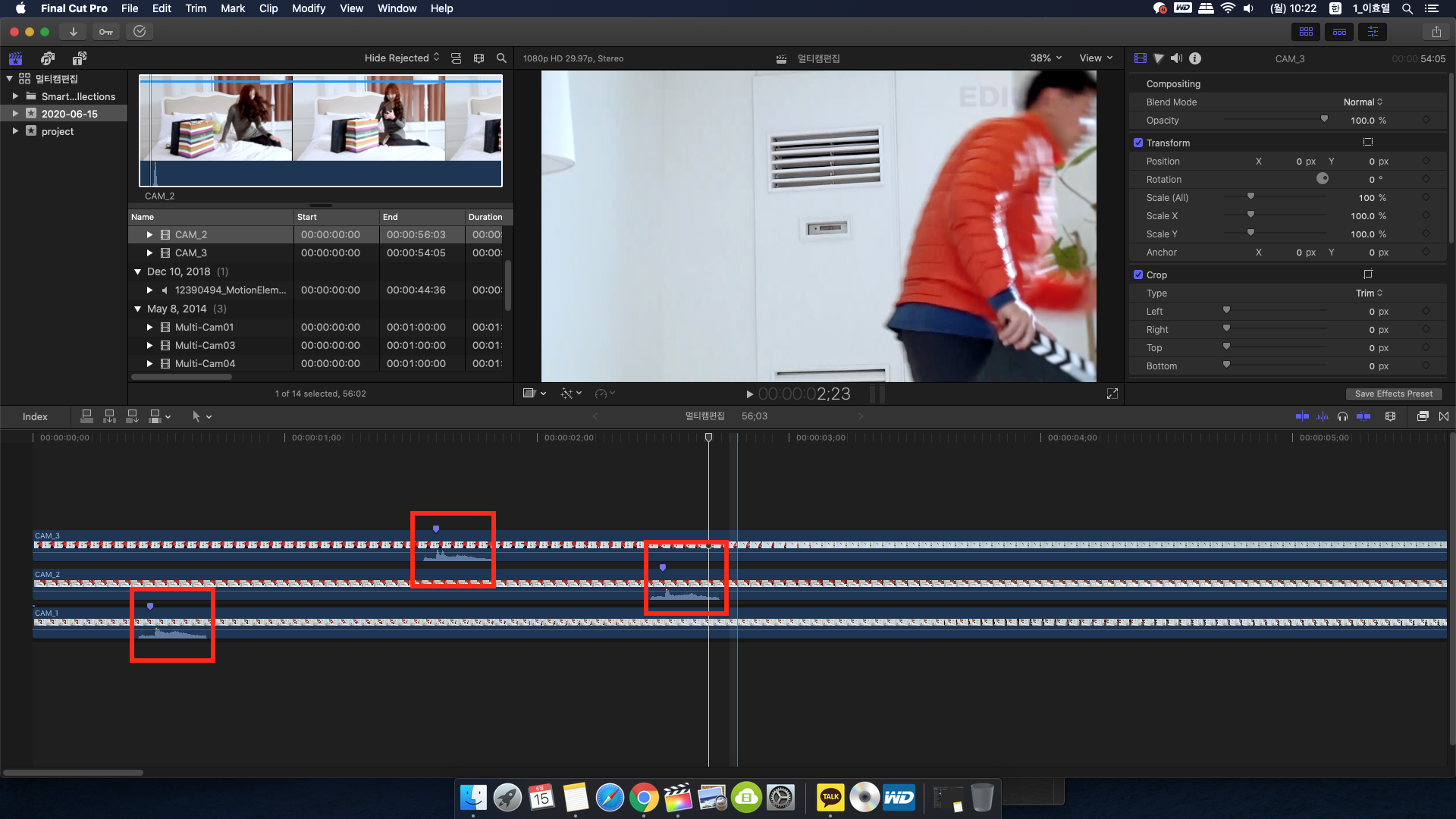Open the Clip menu
1456x819 pixels.
coord(268,8)
